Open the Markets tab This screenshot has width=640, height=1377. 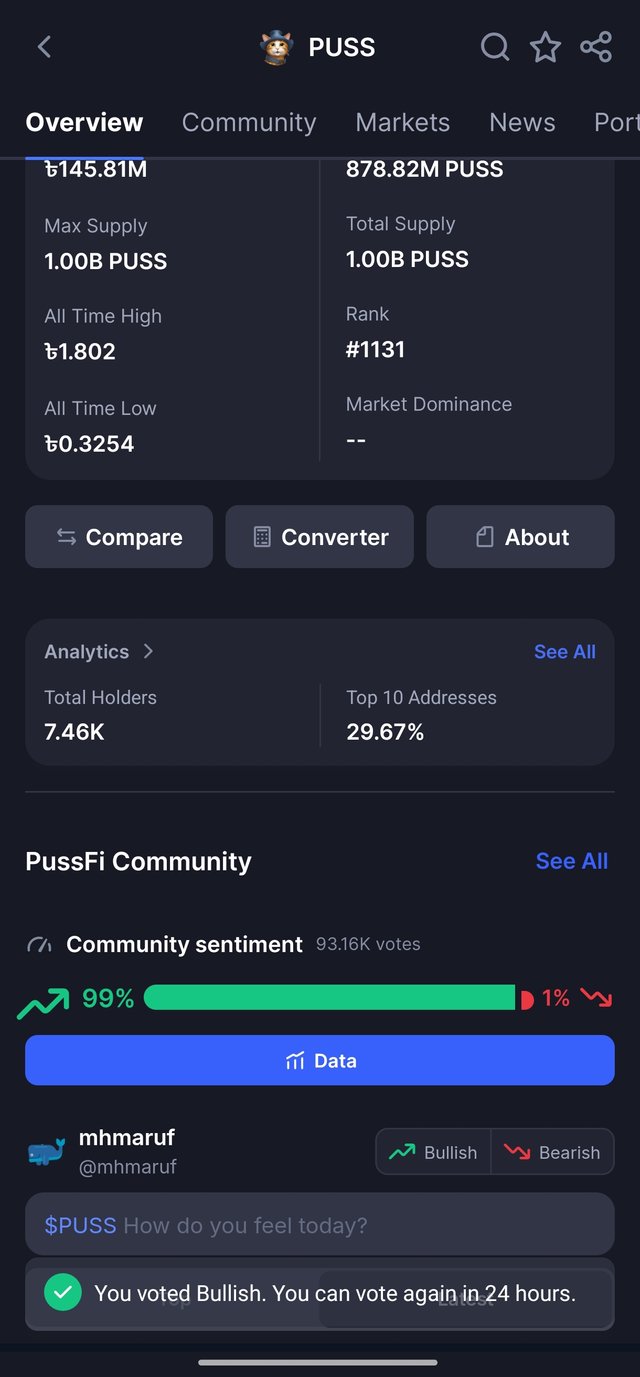(x=403, y=122)
